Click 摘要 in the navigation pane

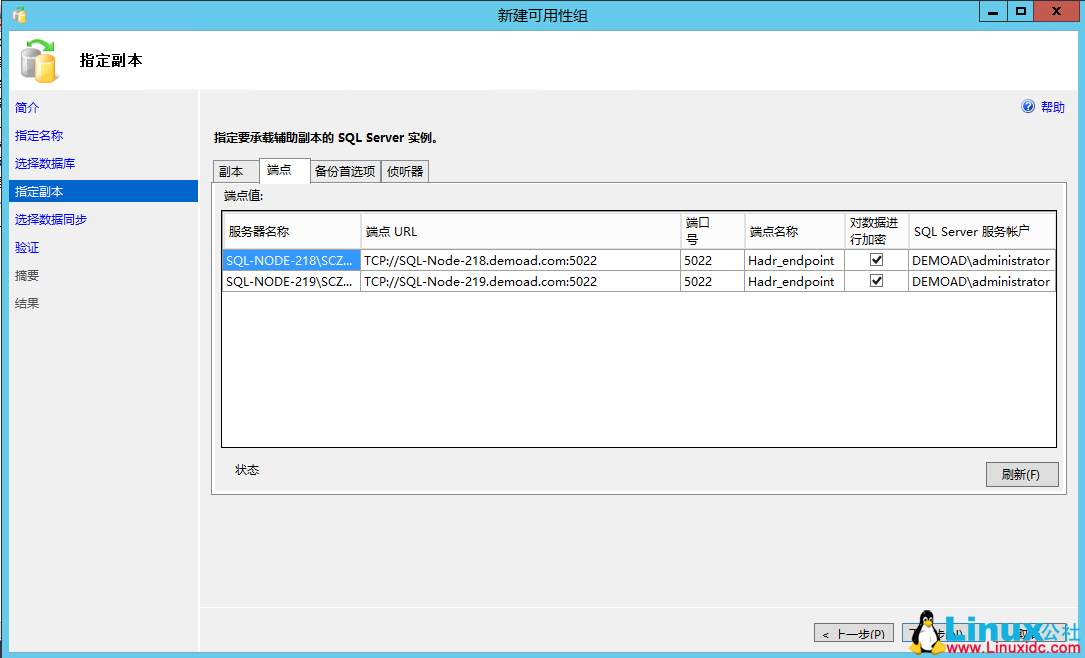tap(26, 275)
